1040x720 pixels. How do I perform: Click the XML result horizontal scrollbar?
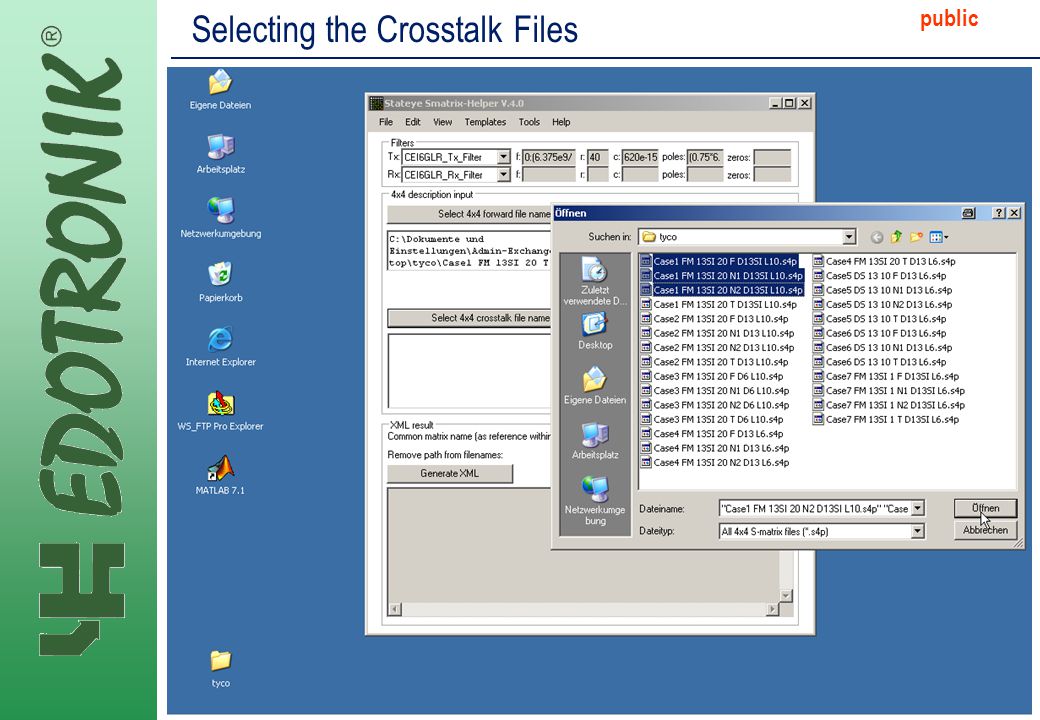tap(584, 609)
